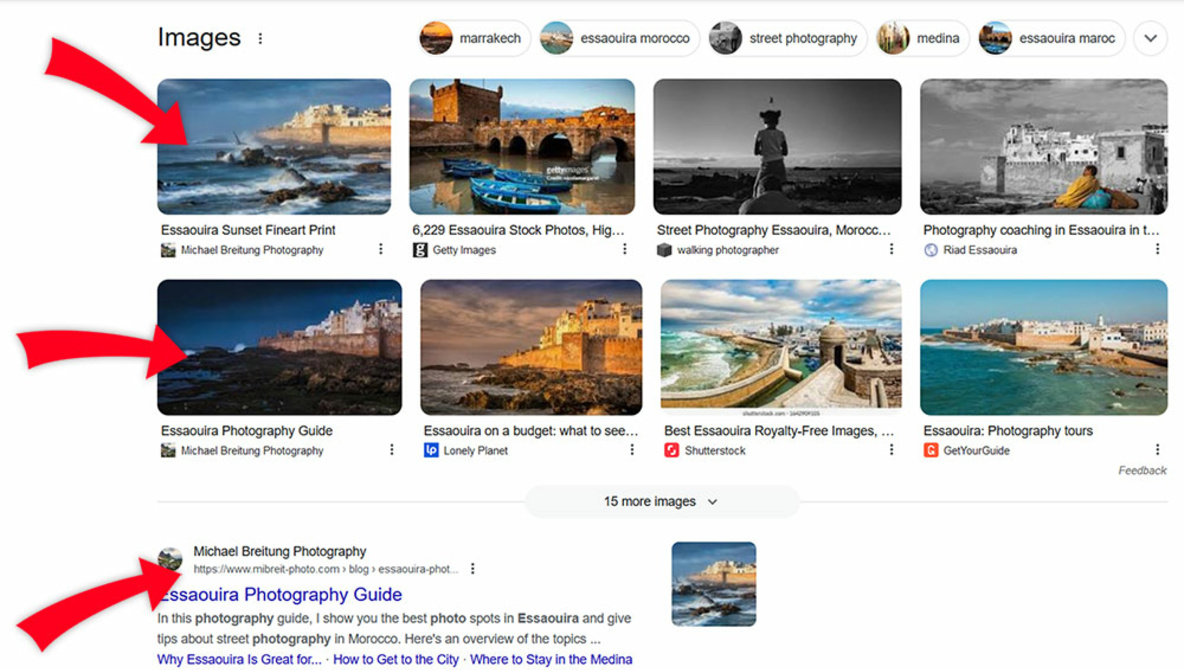Viewport: 1184px width, 670px height.
Task: Click three-dot menu for Essaouira Sunset Fineart Print
Action: coord(381,250)
